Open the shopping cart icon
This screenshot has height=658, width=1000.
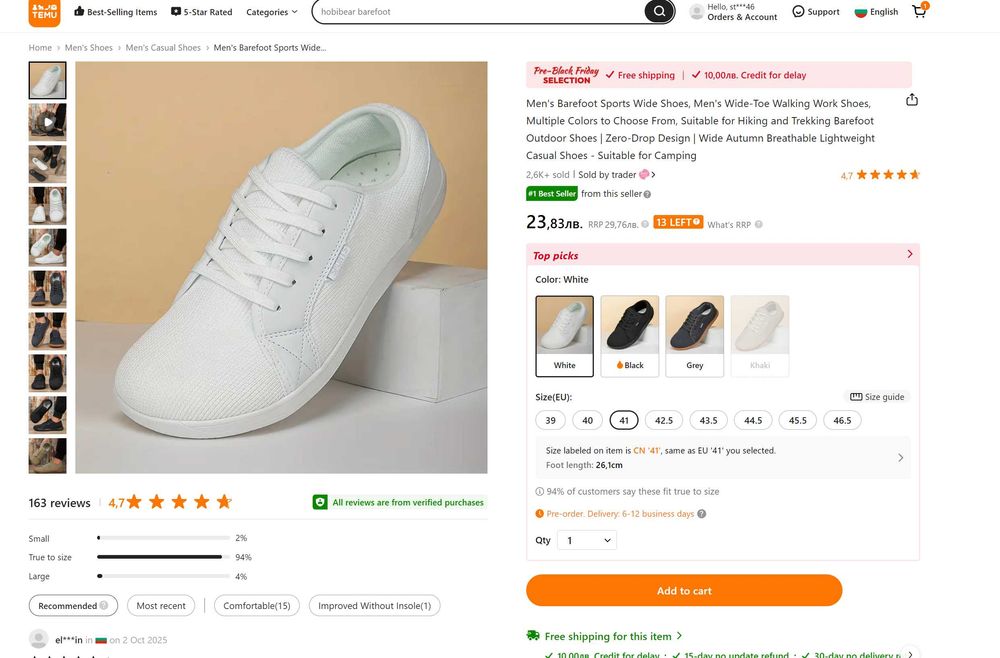(x=919, y=12)
